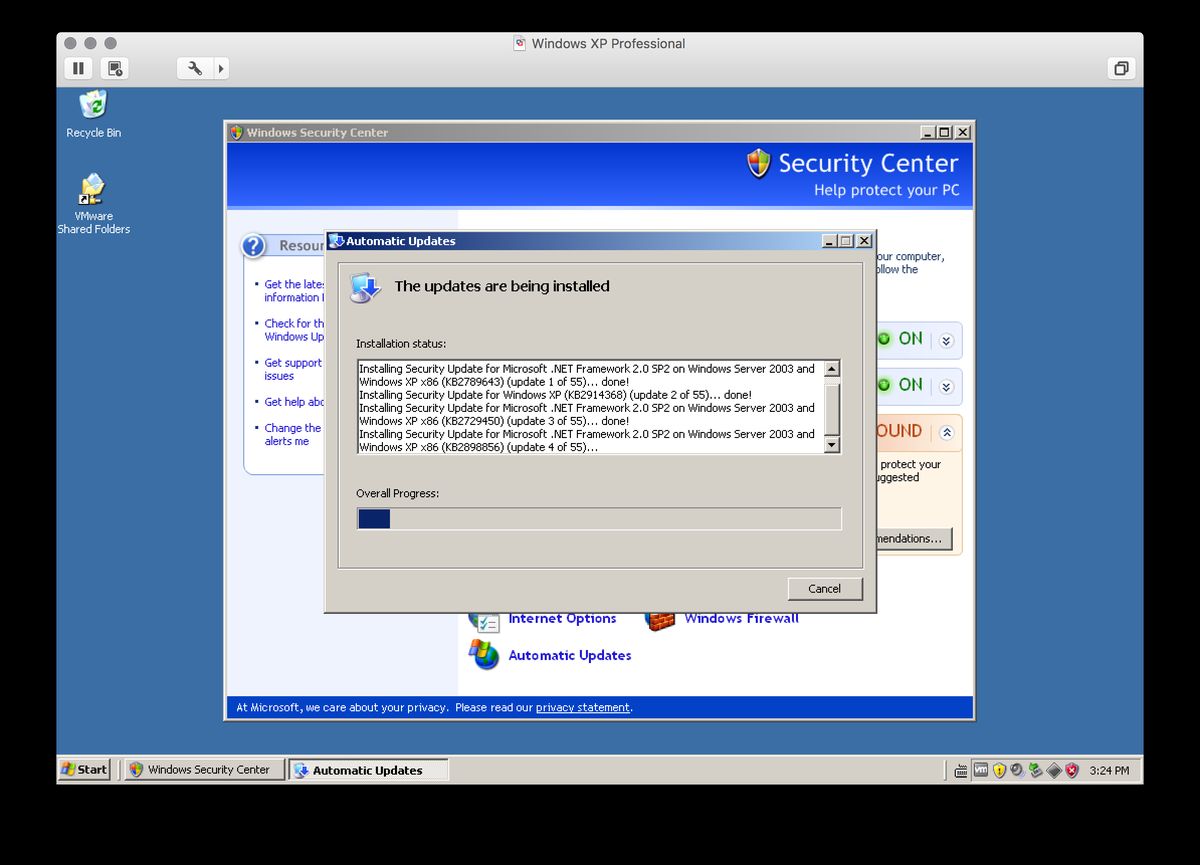Click the 'Get the latest' resources link
The height and width of the screenshot is (865, 1200).
click(x=294, y=291)
